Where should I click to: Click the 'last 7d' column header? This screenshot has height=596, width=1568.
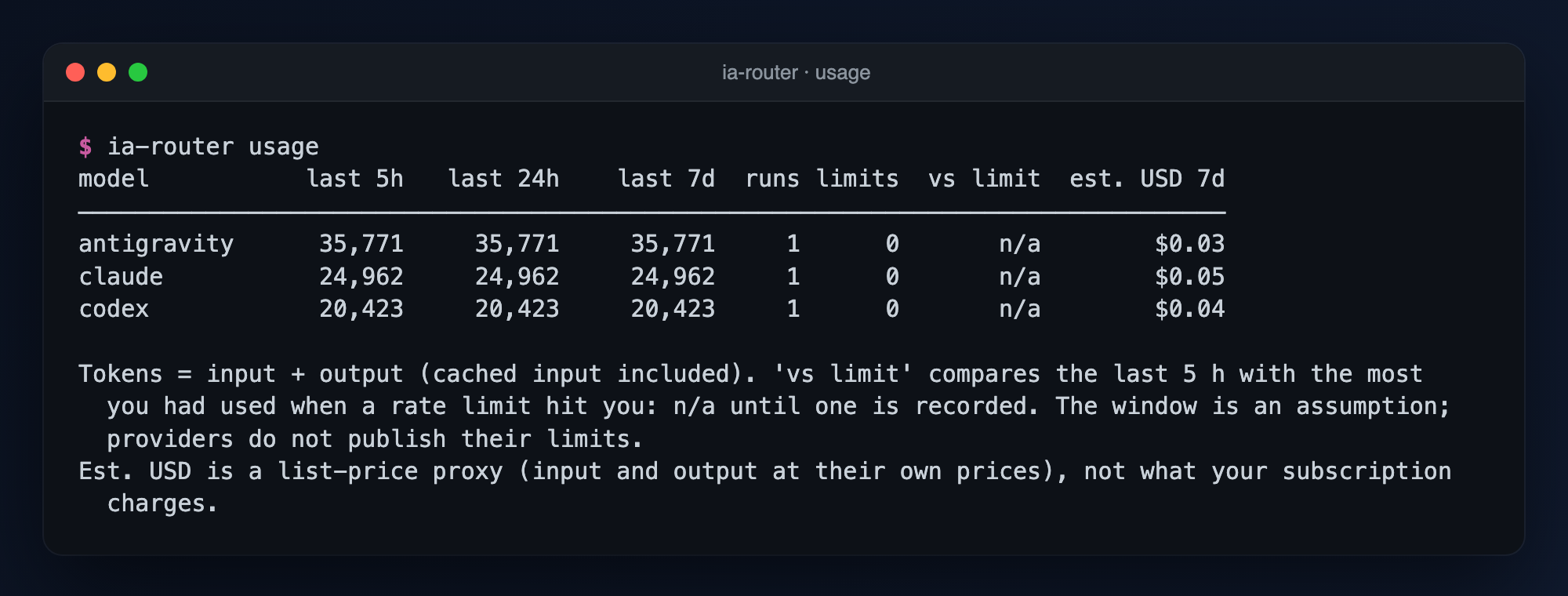666,179
